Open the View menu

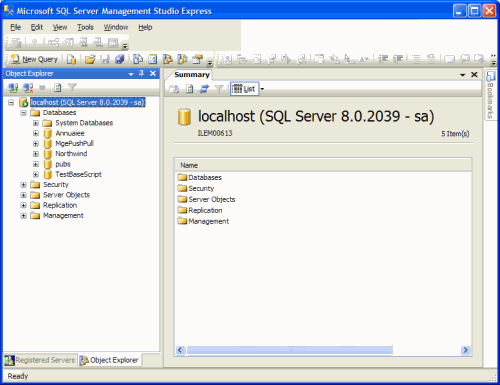[60, 27]
